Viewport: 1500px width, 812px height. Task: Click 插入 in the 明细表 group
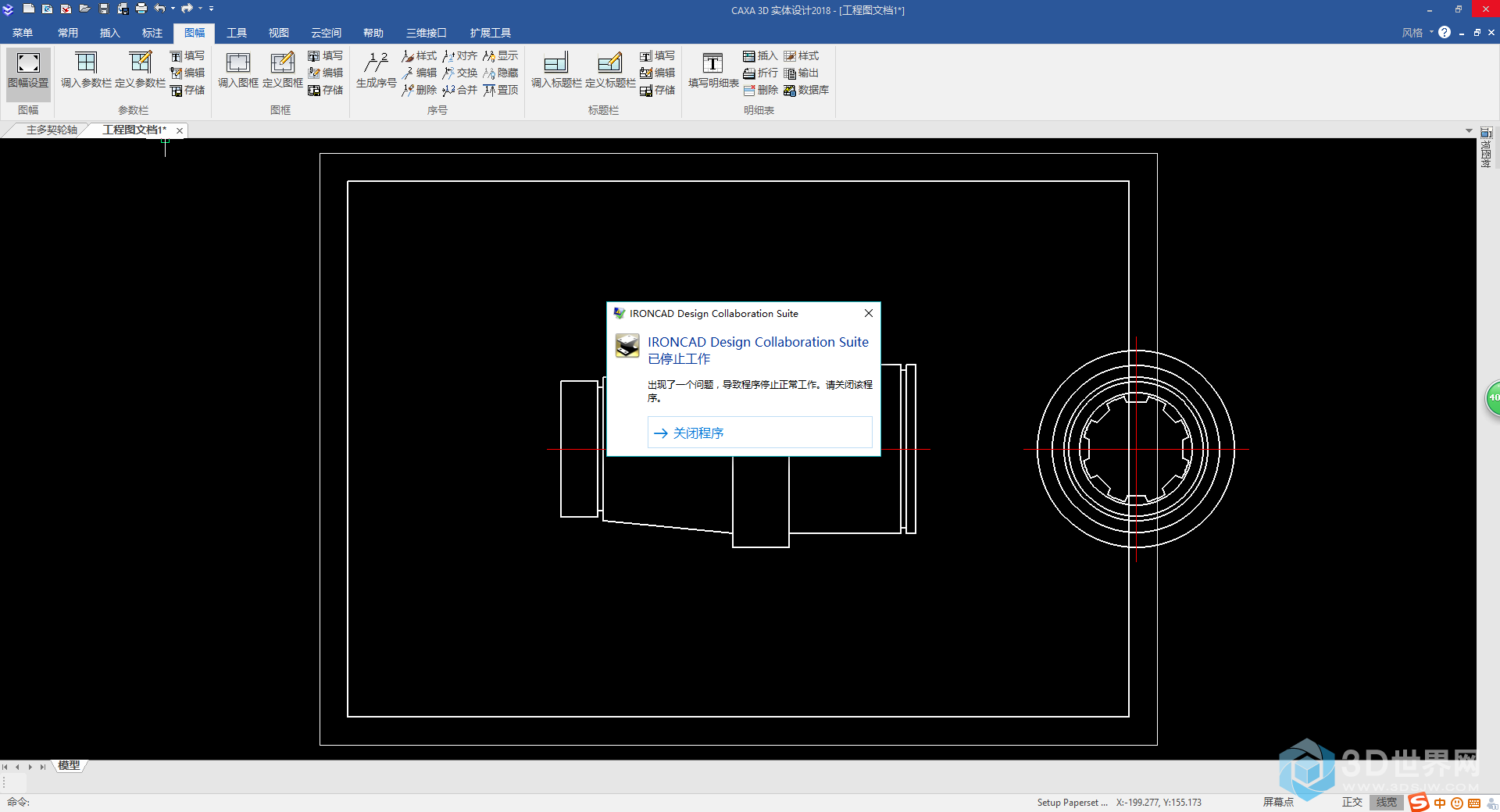click(760, 56)
